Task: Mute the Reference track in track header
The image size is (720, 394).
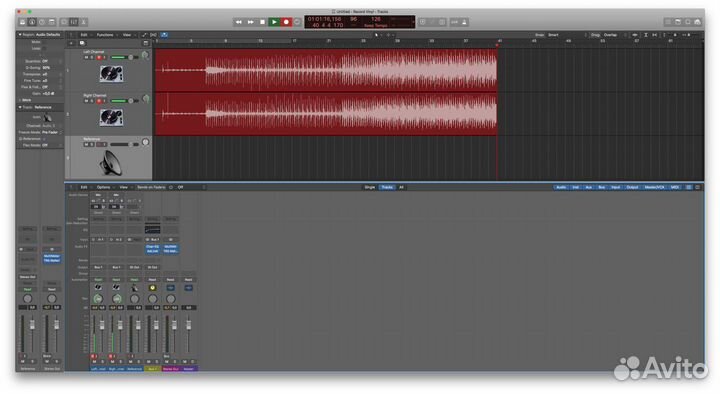Action: pyautogui.click(x=86, y=144)
